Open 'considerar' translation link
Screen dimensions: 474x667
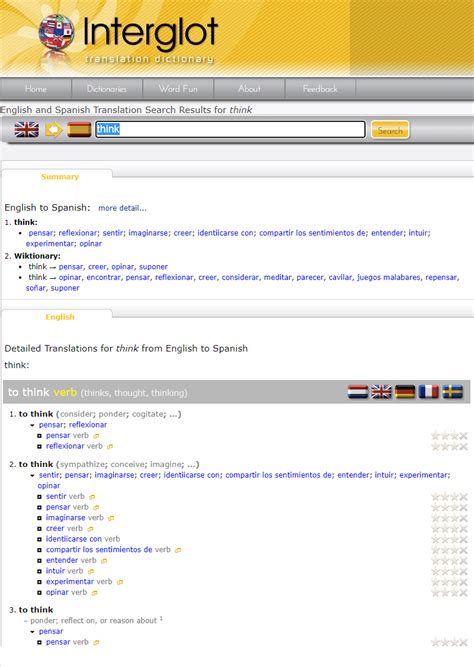pos(240,277)
